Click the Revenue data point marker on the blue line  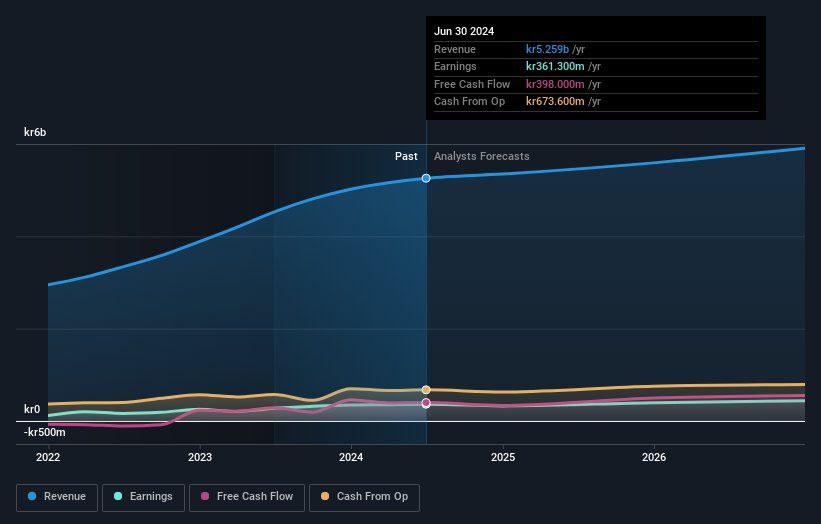click(x=426, y=179)
